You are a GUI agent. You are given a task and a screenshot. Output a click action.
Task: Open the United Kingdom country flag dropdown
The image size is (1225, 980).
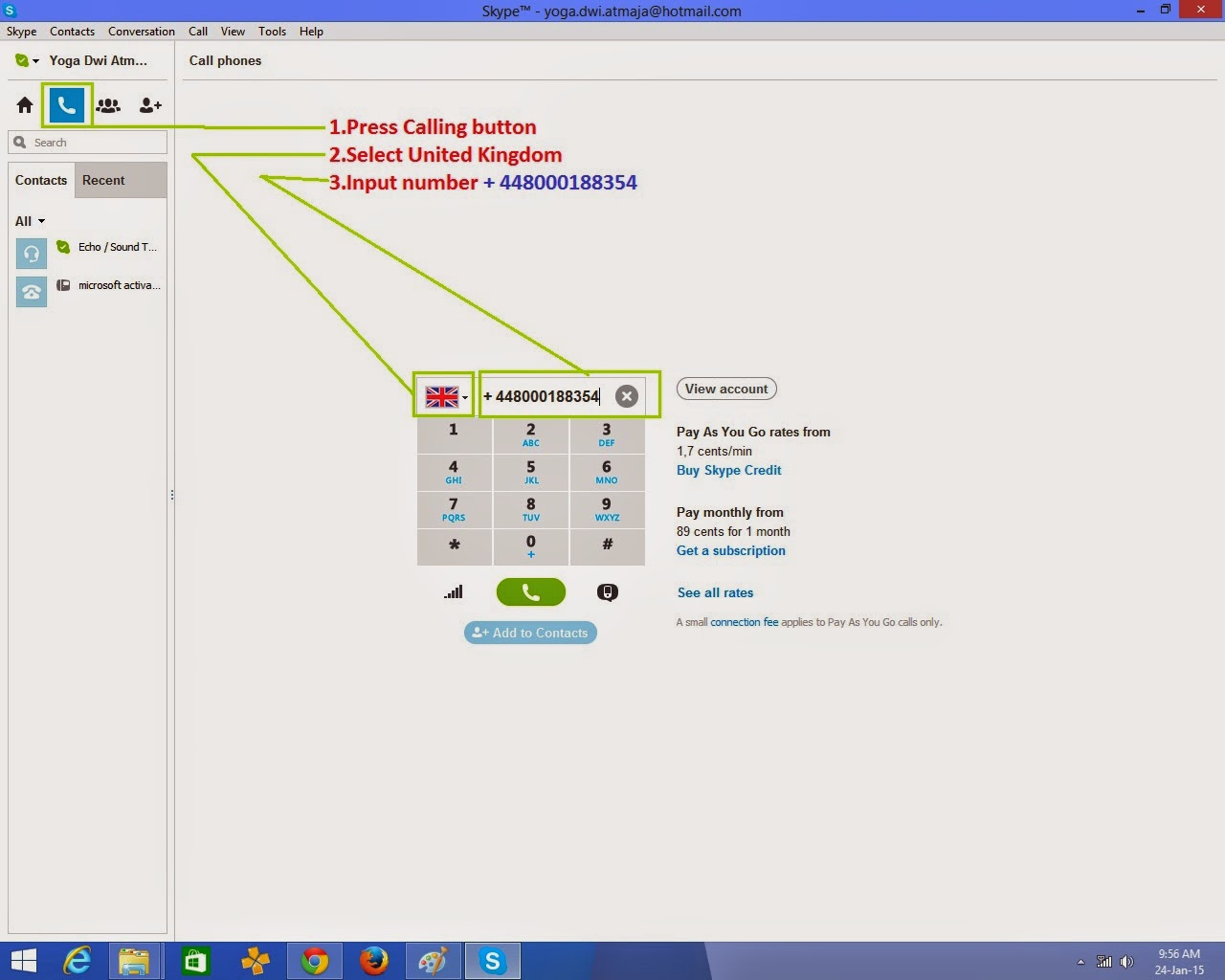click(445, 396)
